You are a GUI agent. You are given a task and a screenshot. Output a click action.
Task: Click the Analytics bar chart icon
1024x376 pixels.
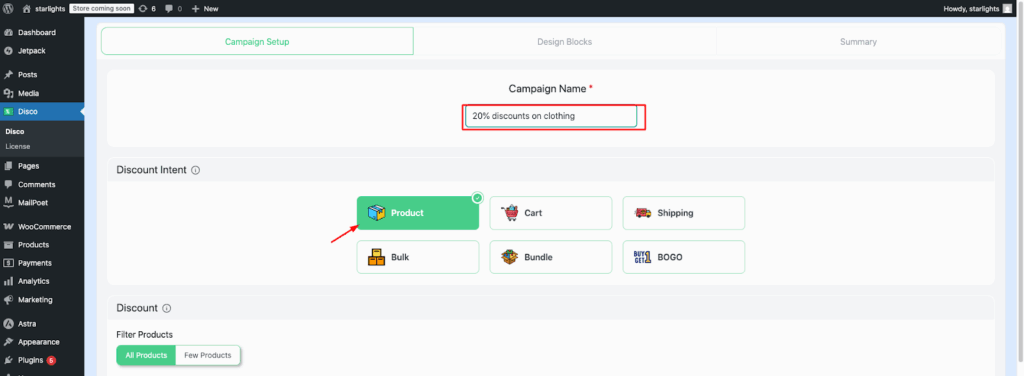click(8, 281)
